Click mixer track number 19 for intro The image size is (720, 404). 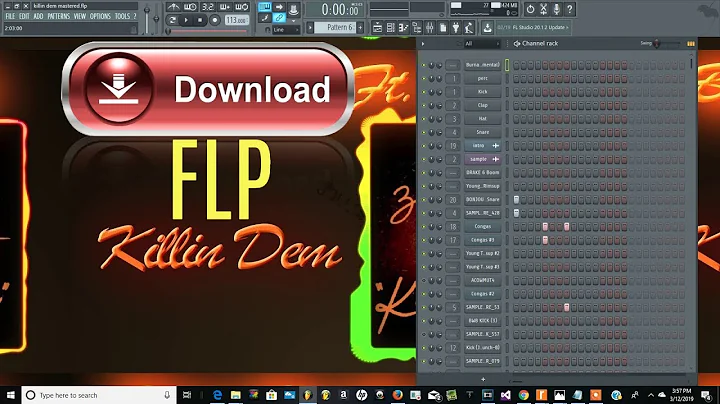453,146
